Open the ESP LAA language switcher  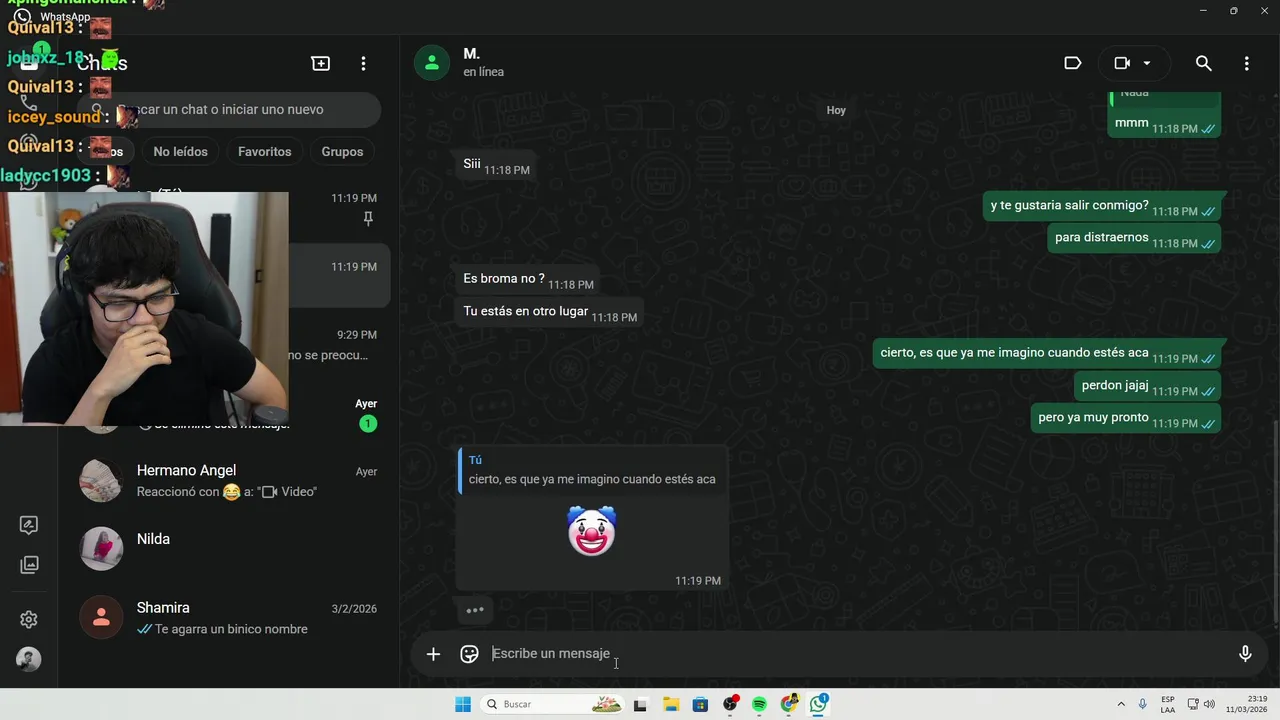1168,705
